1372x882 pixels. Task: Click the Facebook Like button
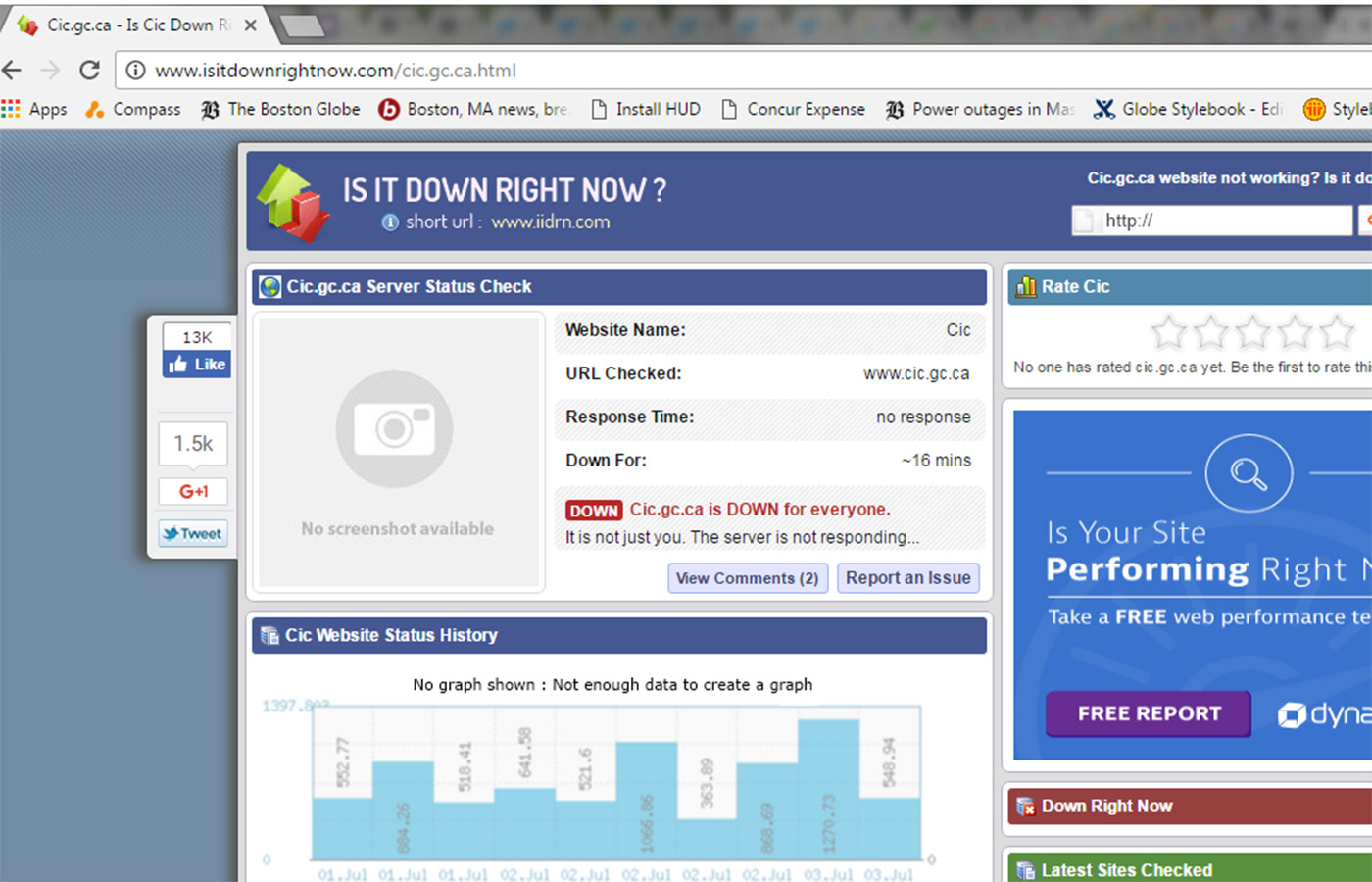click(x=197, y=365)
